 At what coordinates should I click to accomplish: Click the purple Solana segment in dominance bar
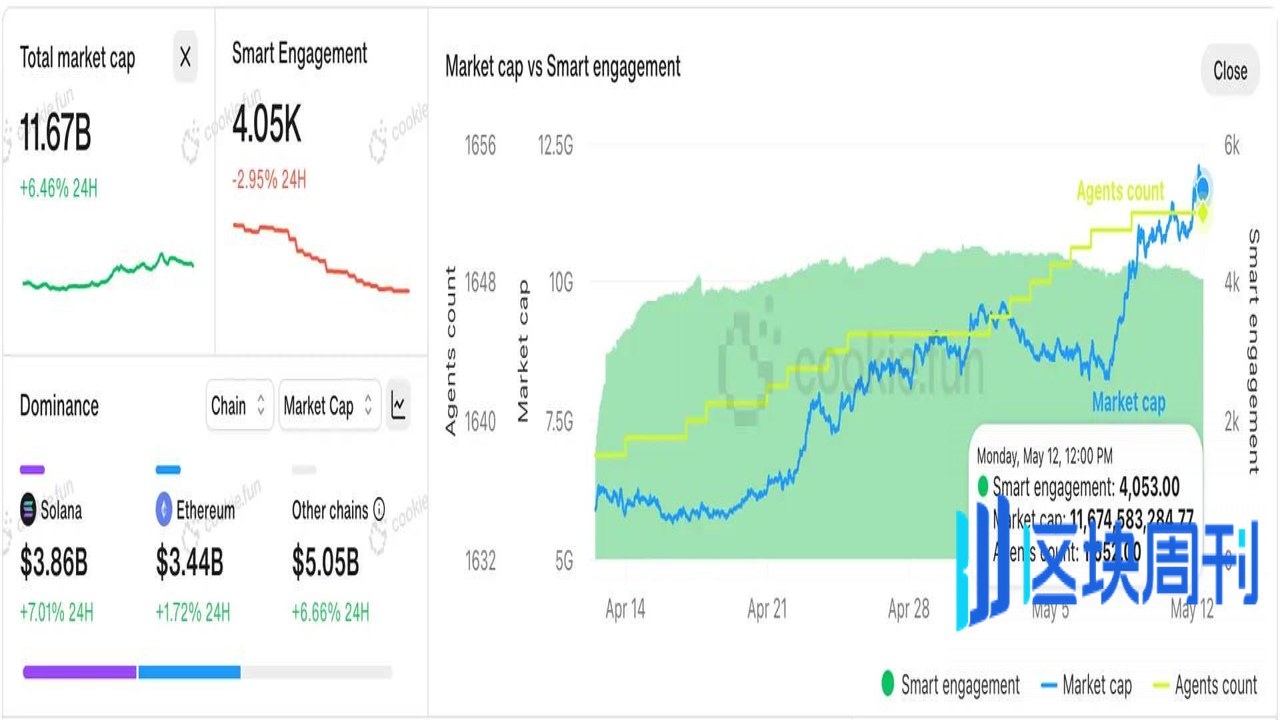tap(79, 672)
